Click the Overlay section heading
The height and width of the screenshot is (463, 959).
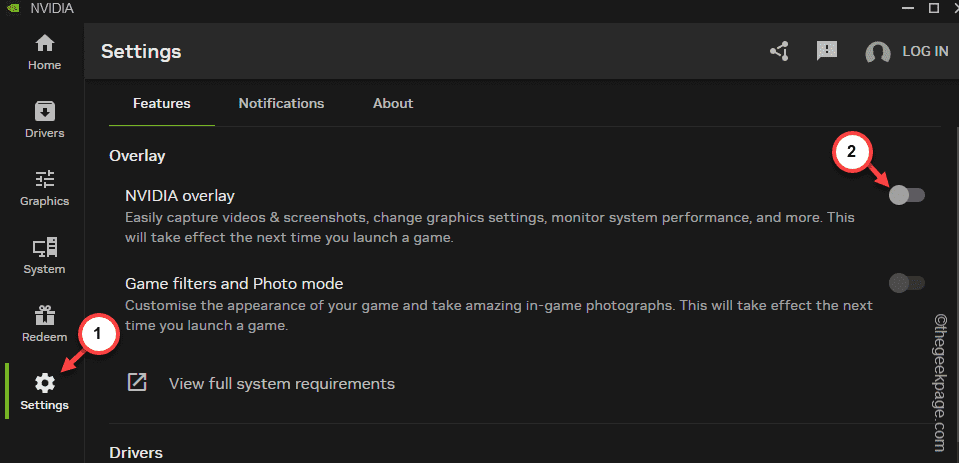[x=137, y=156]
